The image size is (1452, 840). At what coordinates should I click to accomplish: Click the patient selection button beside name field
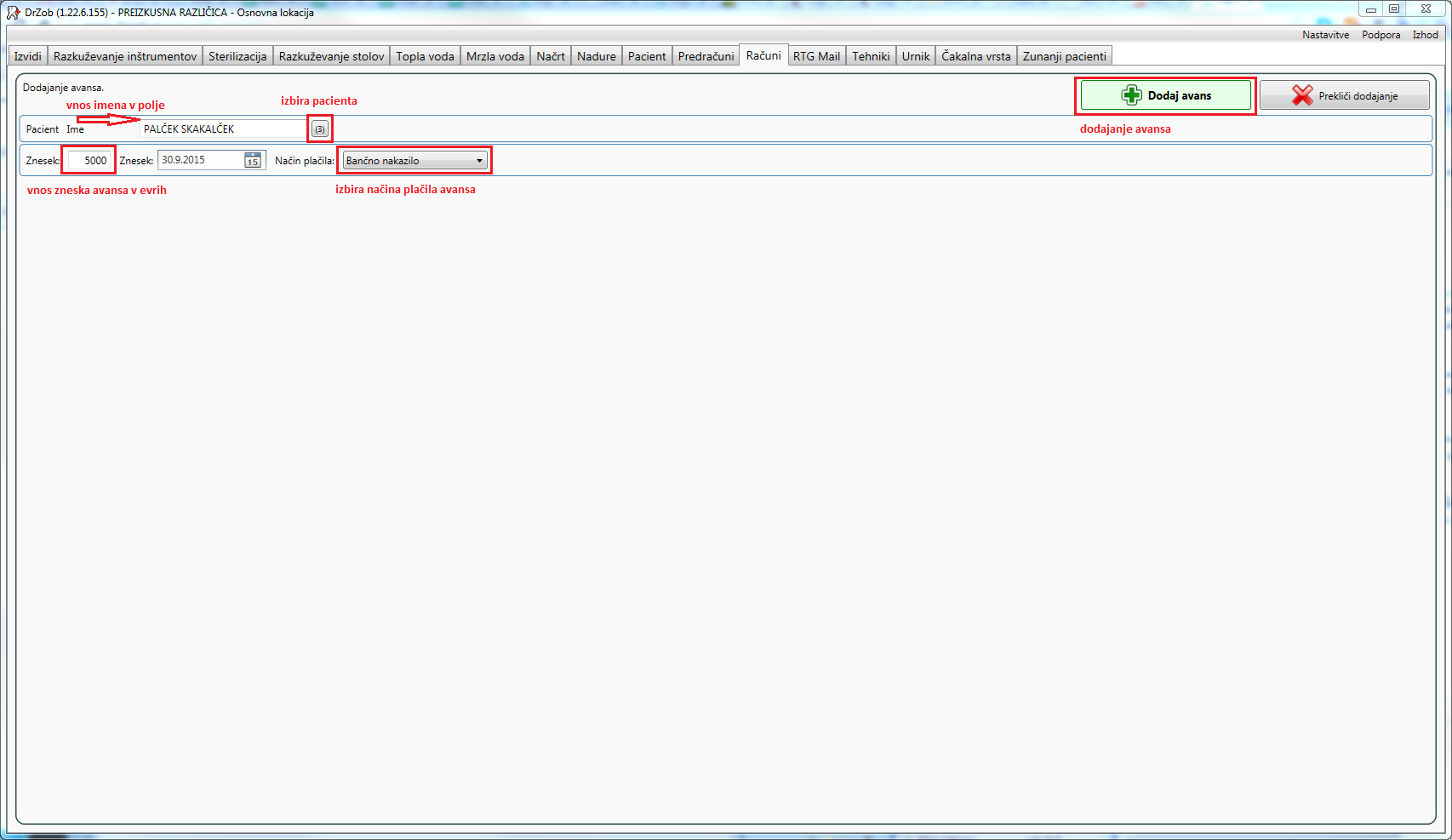(x=319, y=129)
